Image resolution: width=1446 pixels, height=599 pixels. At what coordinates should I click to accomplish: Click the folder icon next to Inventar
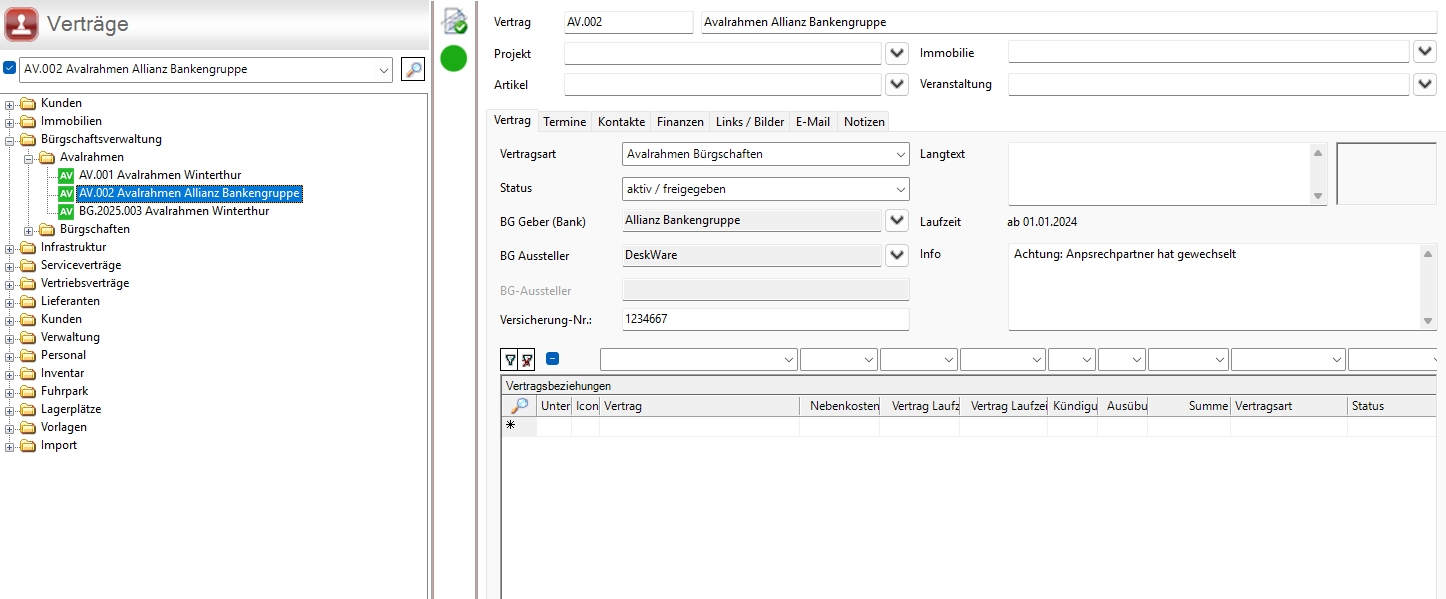(28, 373)
